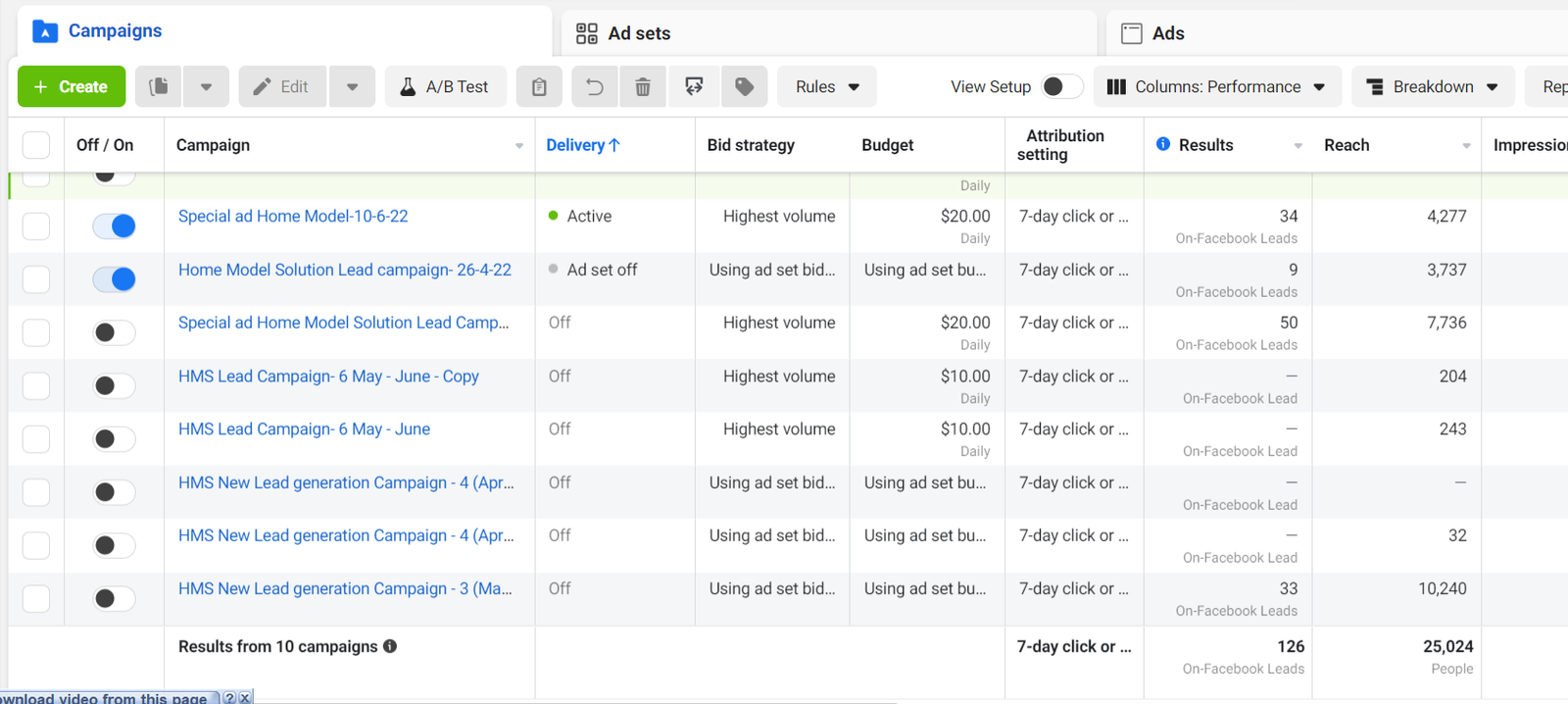1568x704 pixels.
Task: Expand the Breakdown dropdown
Action: 1432,86
